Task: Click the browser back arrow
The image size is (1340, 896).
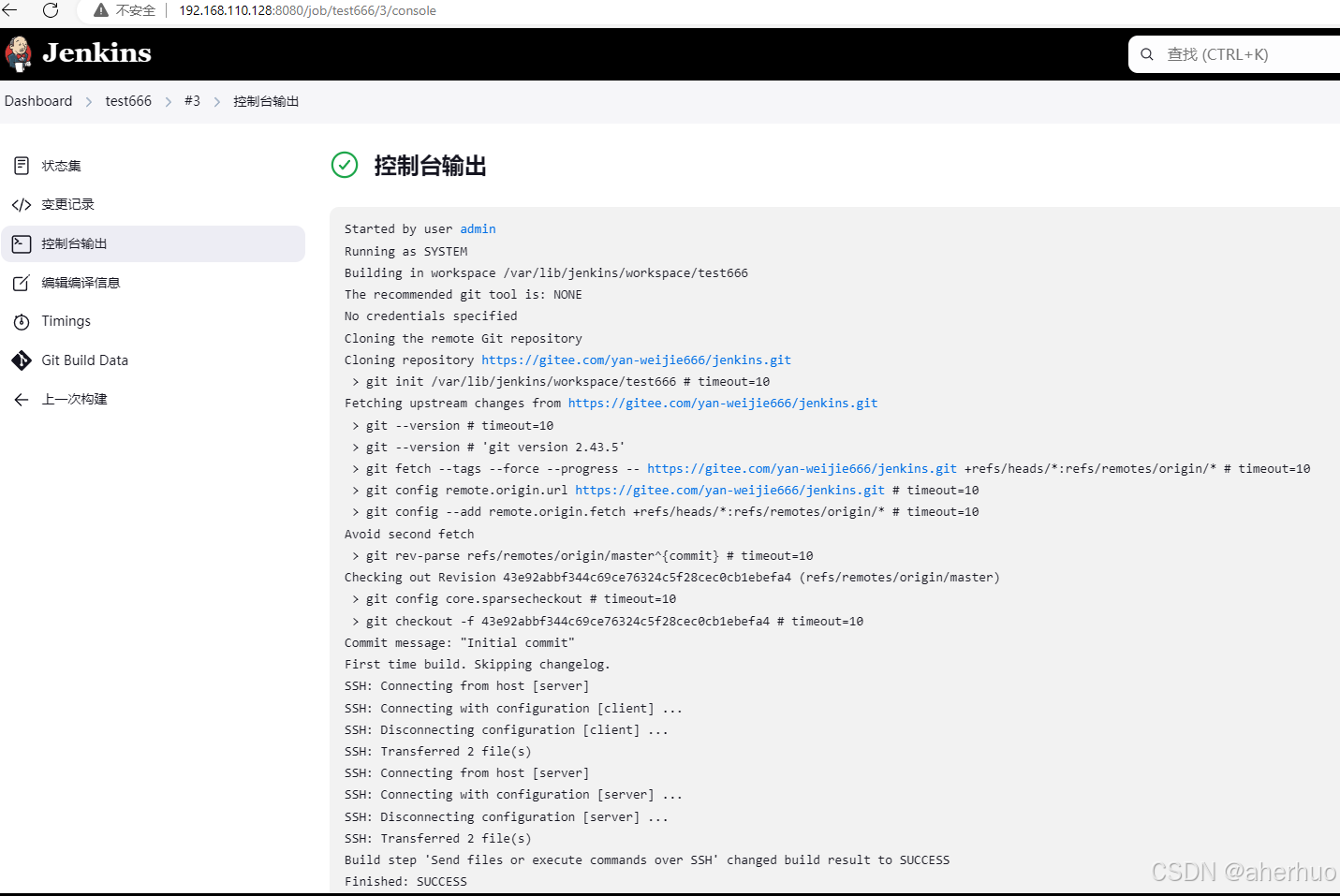Action: pyautogui.click(x=10, y=10)
